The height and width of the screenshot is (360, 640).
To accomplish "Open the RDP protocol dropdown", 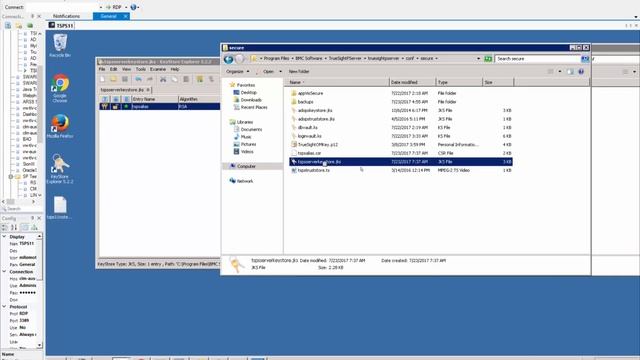I will tap(126, 7).
